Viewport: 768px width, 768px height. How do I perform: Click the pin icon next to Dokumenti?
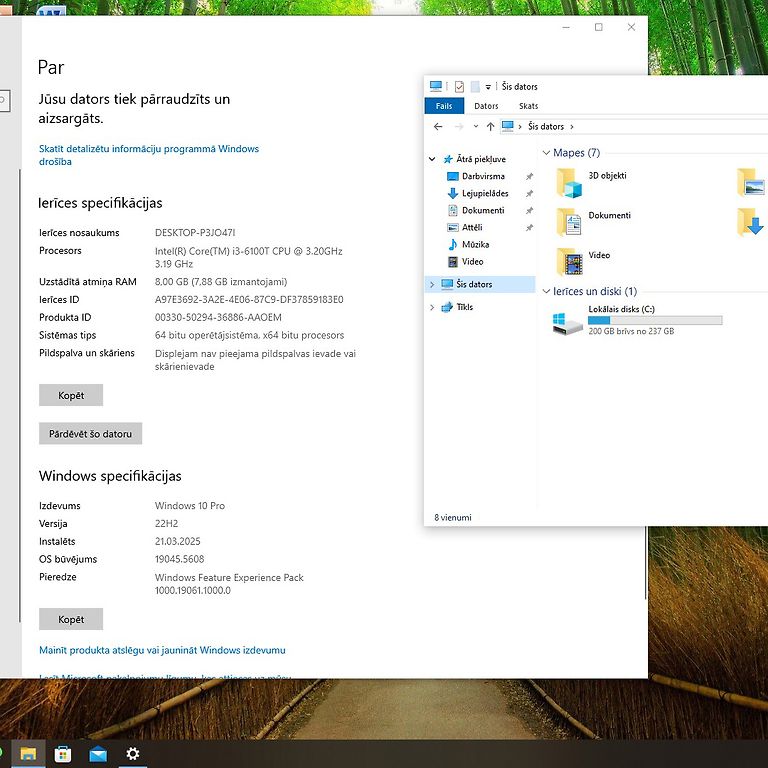pyautogui.click(x=529, y=211)
